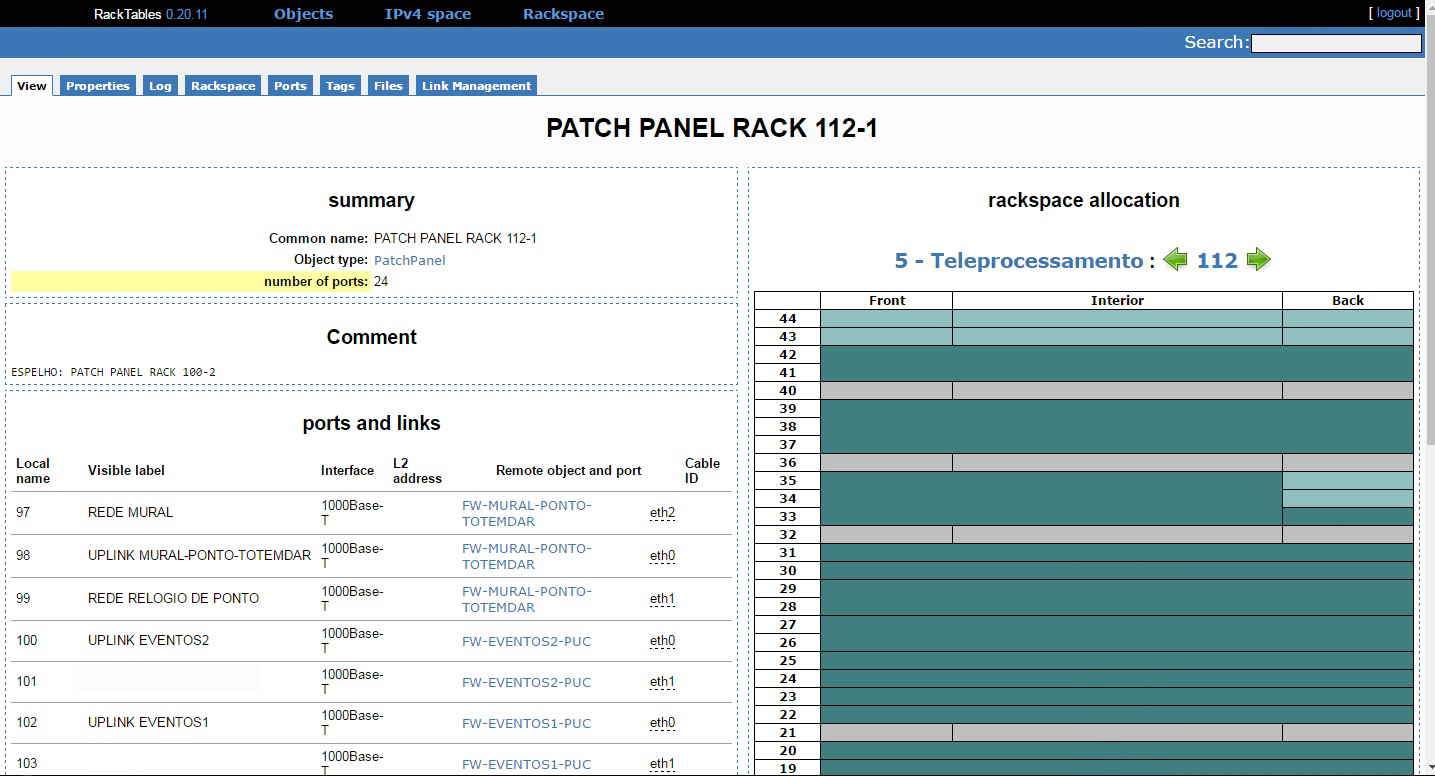The image size is (1435, 776).
Task: Open the Link Management tab
Action: (476, 86)
